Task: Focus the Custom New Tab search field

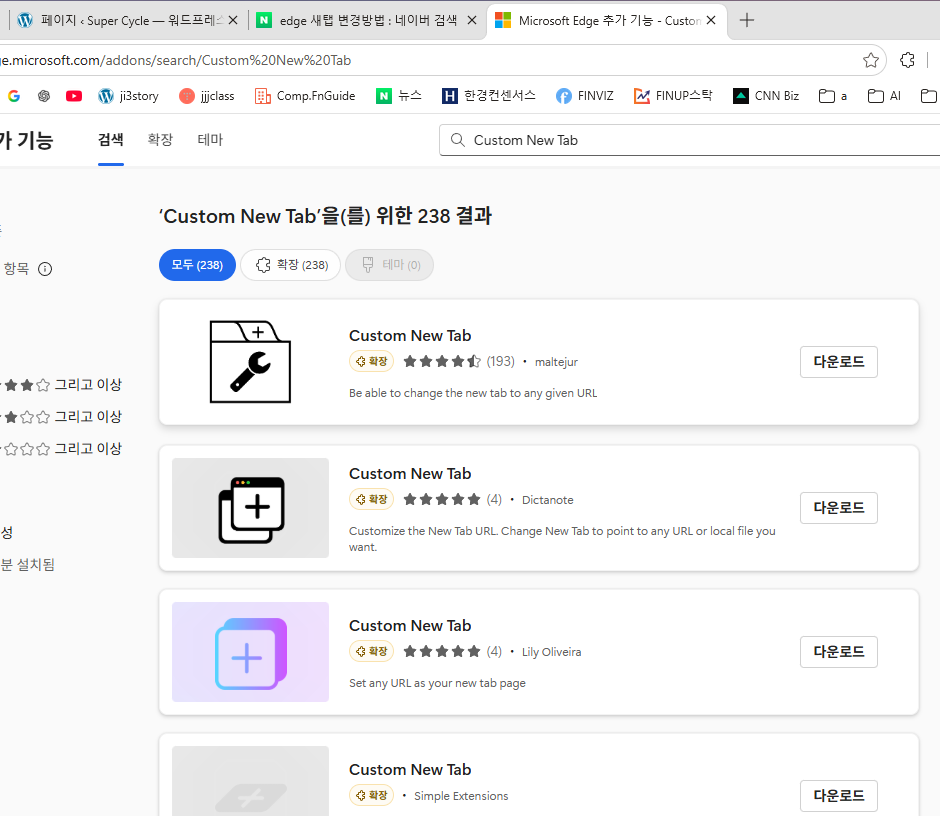Action: click(x=689, y=140)
